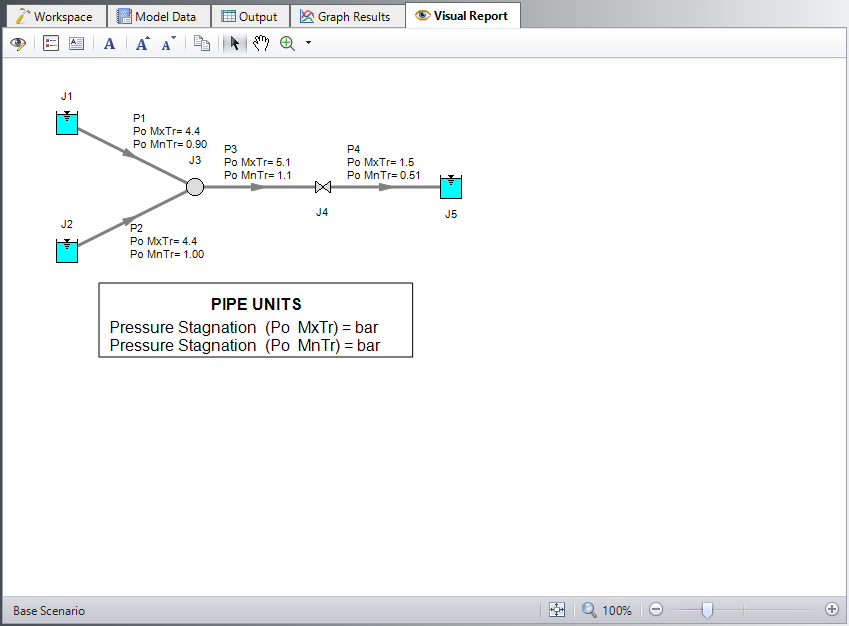This screenshot has width=849, height=626.
Task: Decrease font size with smaller A icon
Action: point(167,43)
